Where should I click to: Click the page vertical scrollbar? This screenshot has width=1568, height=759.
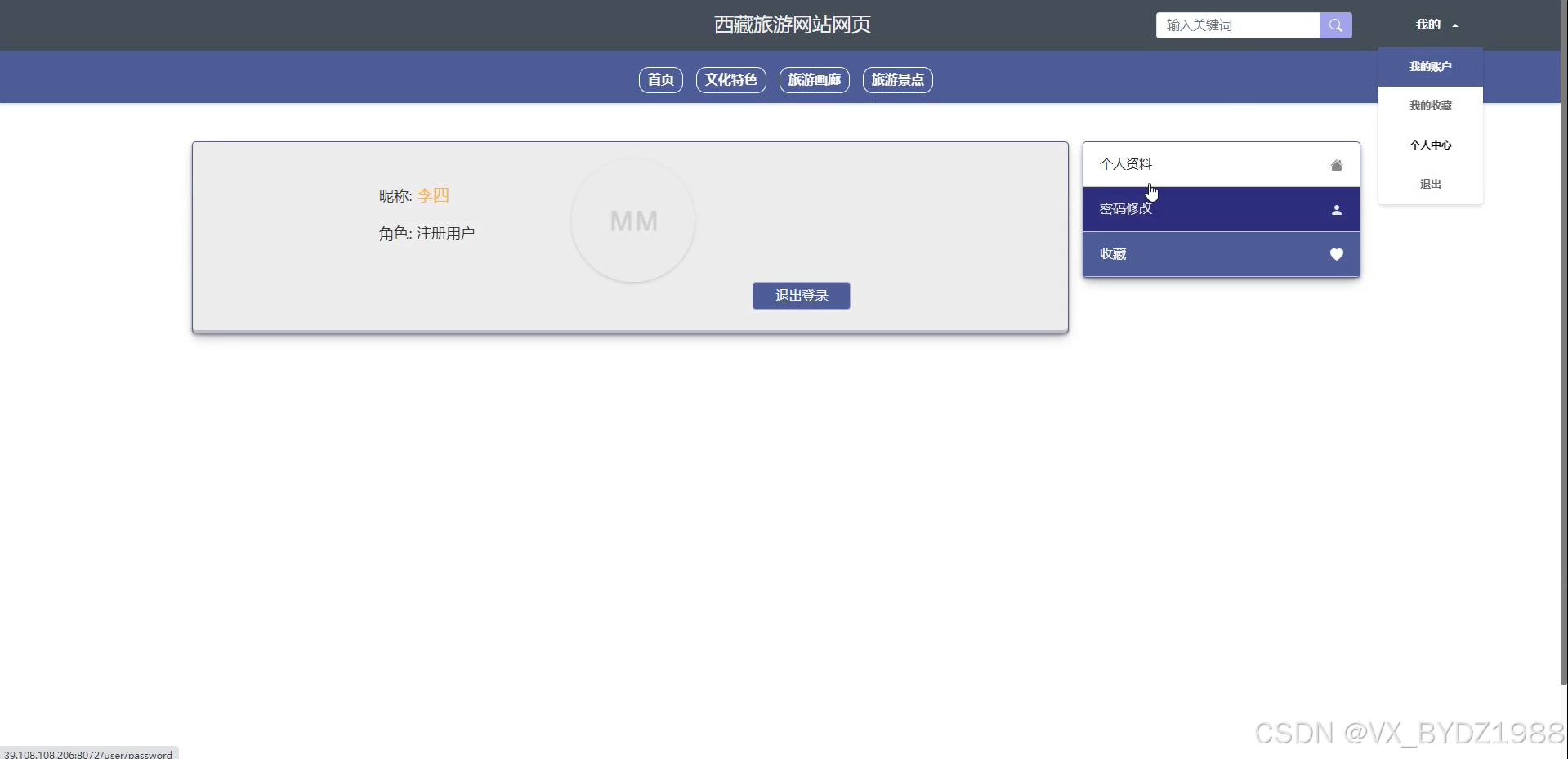(1564, 343)
